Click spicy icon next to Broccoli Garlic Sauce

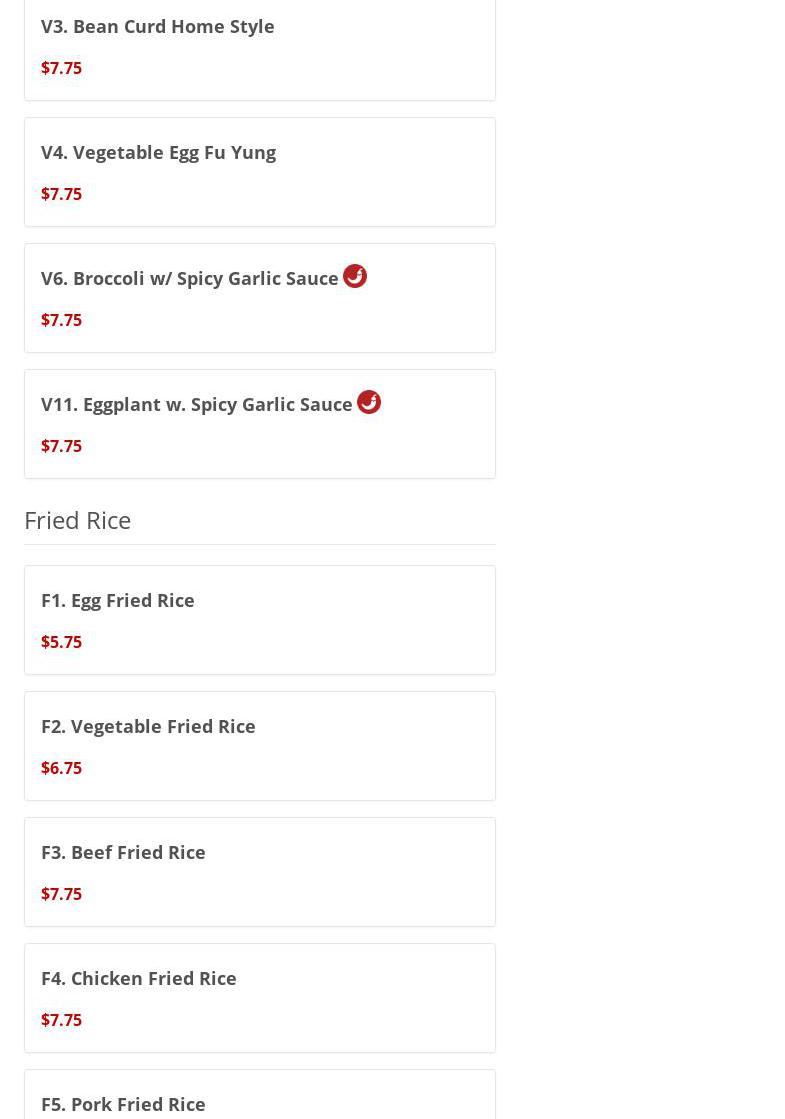(355, 276)
